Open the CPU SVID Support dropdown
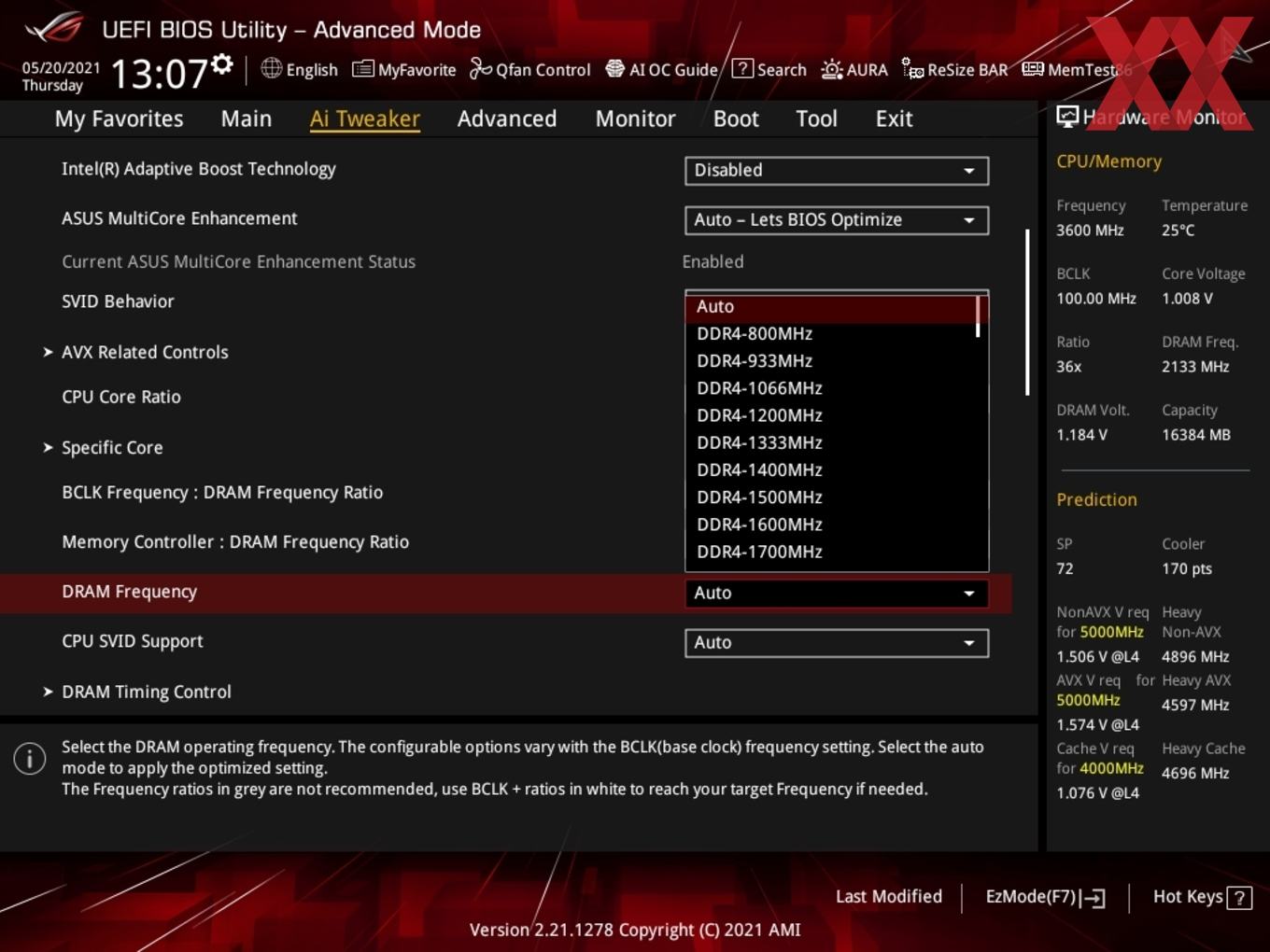 click(x=837, y=643)
